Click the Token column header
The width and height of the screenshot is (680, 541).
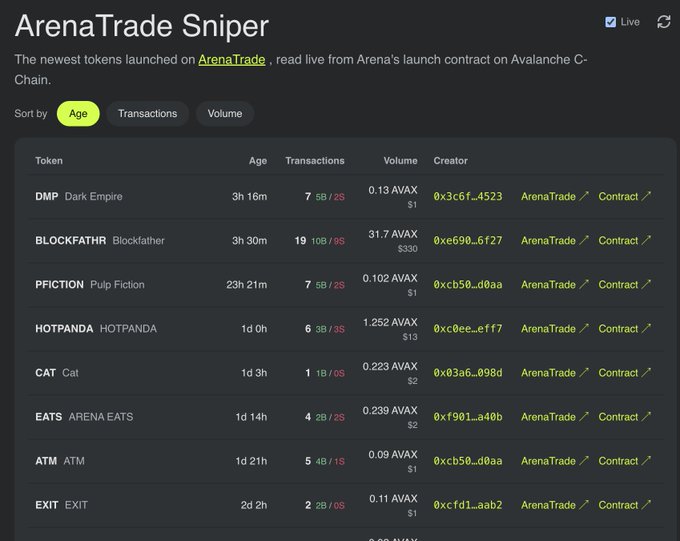pyautogui.click(x=49, y=161)
